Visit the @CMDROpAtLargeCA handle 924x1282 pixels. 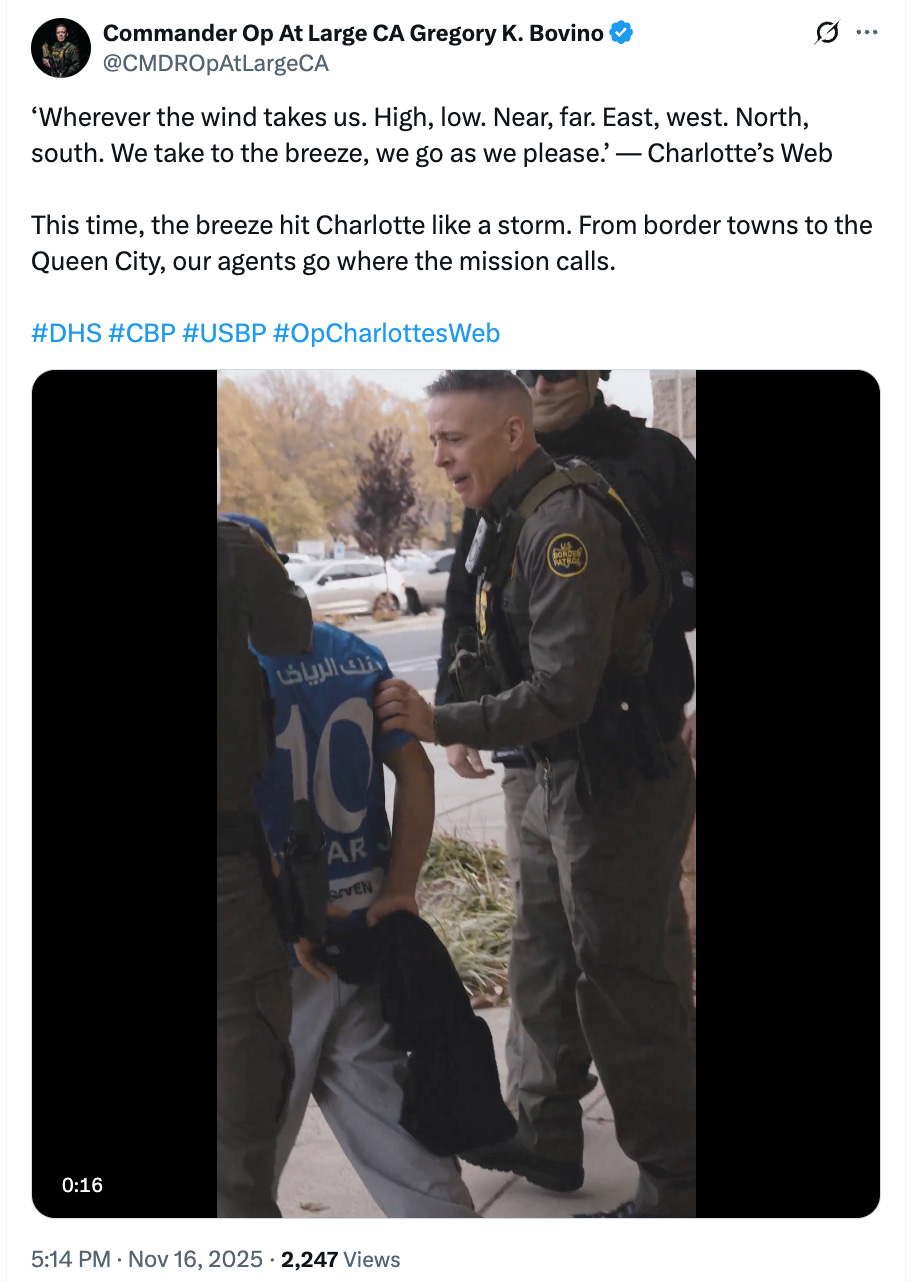tap(216, 63)
